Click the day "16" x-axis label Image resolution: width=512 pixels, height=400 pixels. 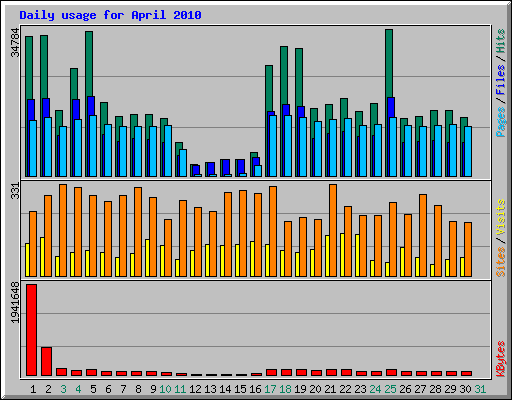255,389
